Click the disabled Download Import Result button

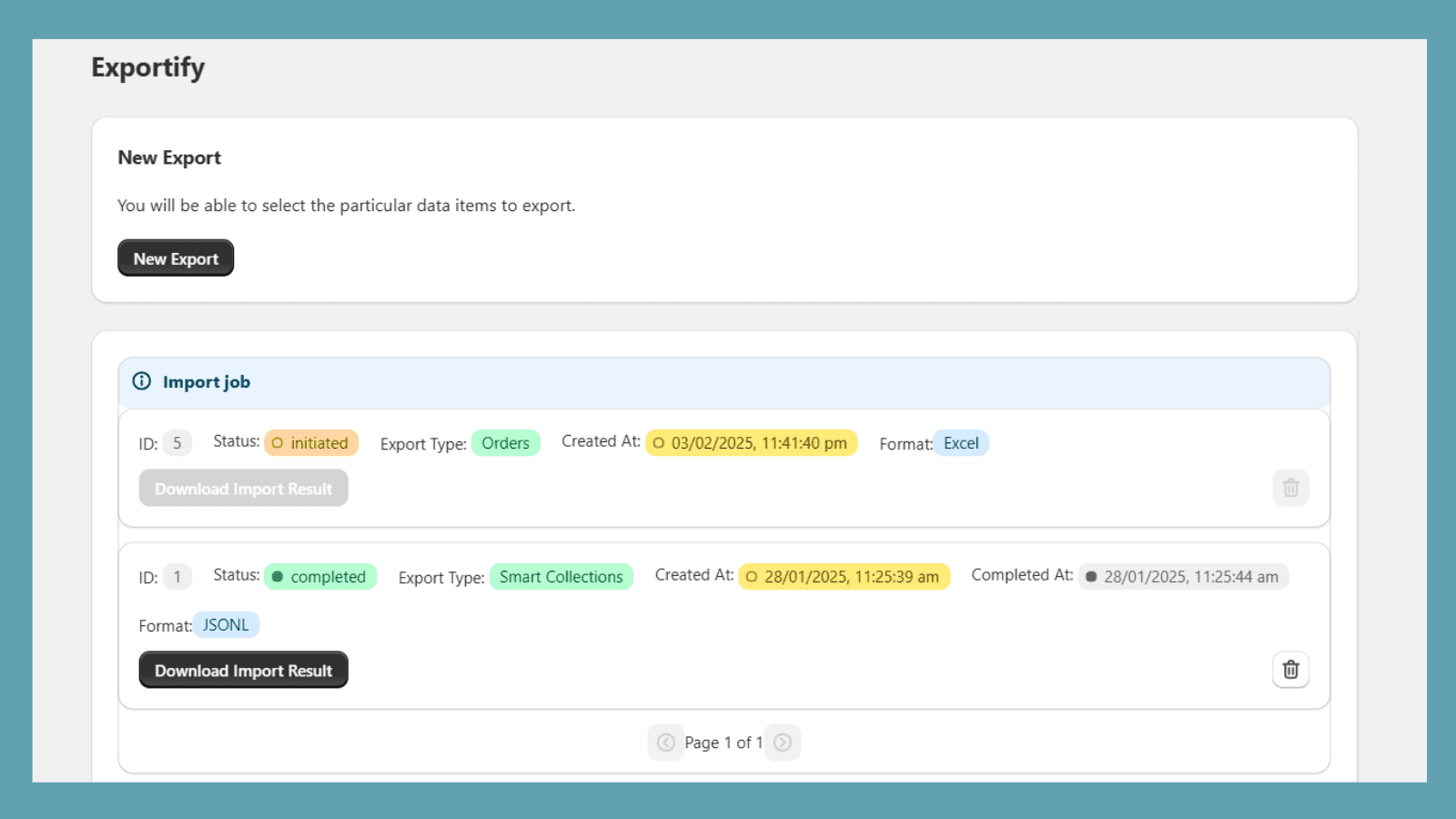click(243, 488)
